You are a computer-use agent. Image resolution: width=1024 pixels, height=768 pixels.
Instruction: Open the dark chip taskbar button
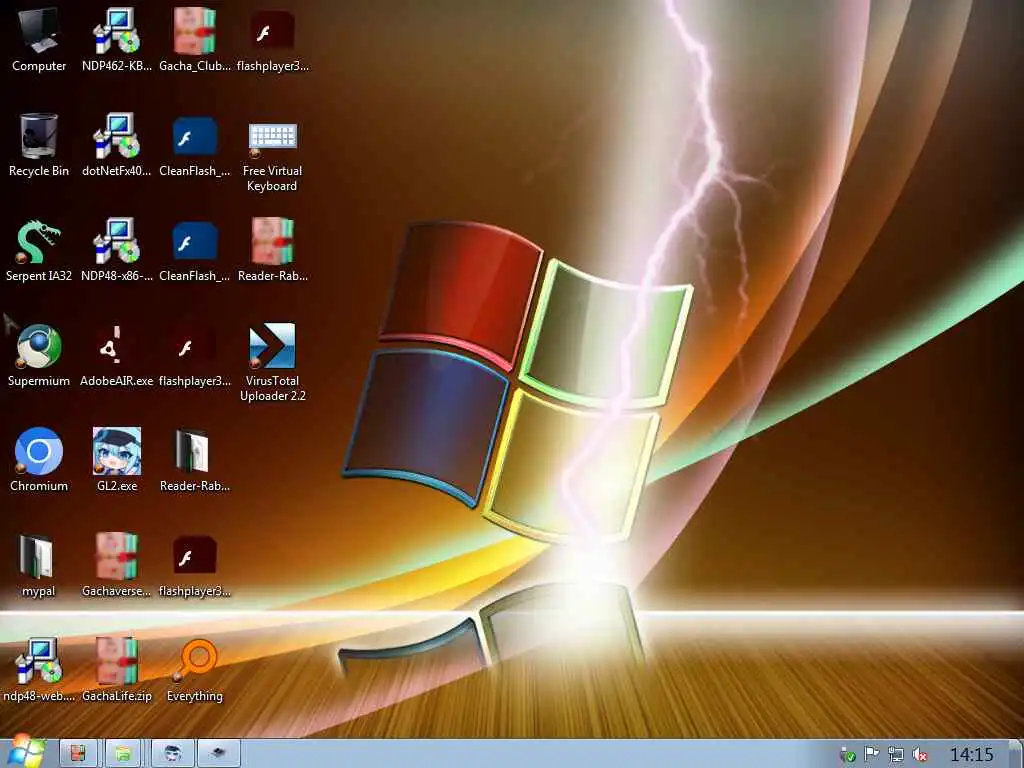coord(219,754)
